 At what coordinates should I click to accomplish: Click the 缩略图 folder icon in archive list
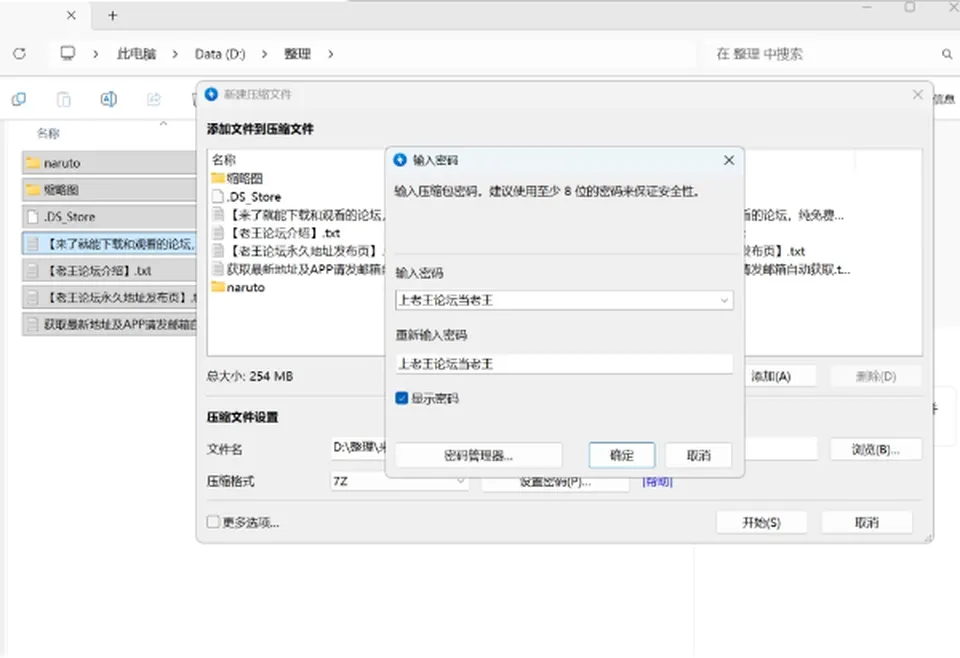click(x=218, y=178)
